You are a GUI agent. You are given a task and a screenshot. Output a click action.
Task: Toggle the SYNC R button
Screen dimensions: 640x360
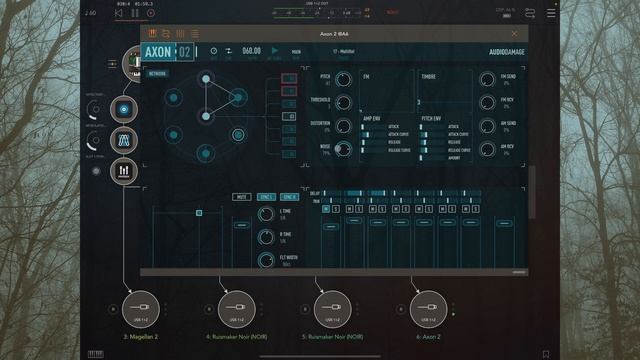point(289,197)
